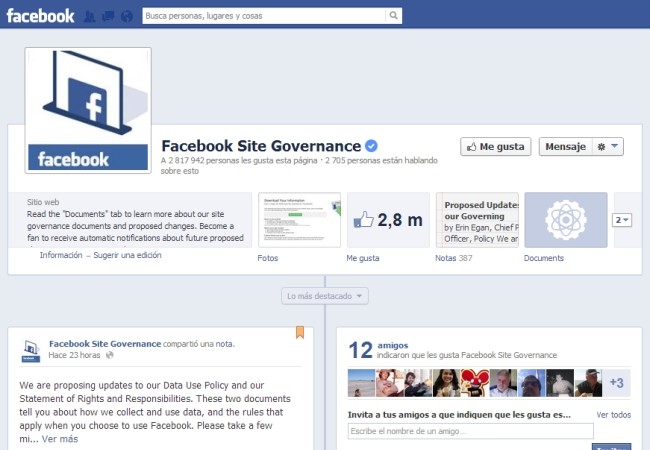Click the Facebook logo in header
Viewport: 650px width, 450px height.
(x=40, y=16)
